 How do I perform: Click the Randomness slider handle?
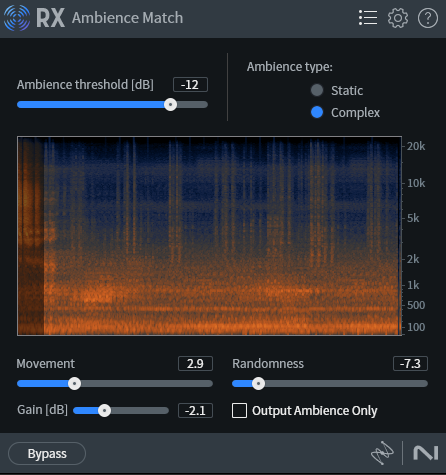tap(258, 384)
